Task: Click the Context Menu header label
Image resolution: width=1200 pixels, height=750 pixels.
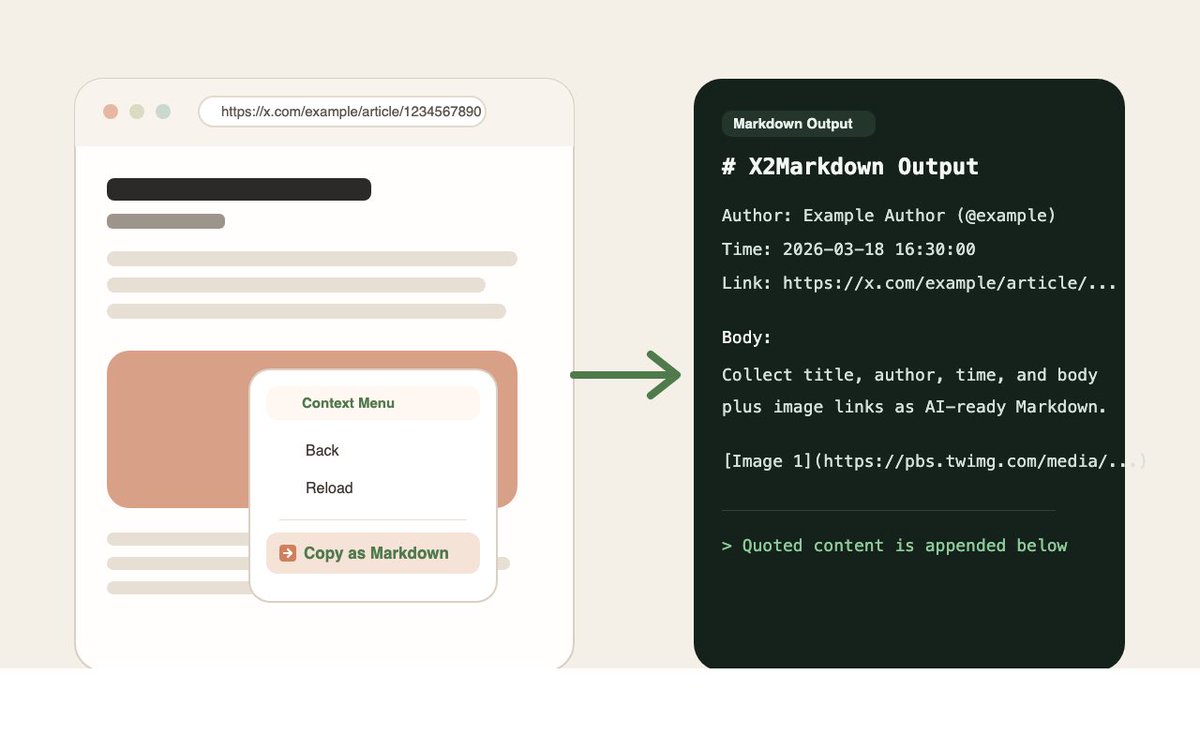Action: click(x=348, y=403)
